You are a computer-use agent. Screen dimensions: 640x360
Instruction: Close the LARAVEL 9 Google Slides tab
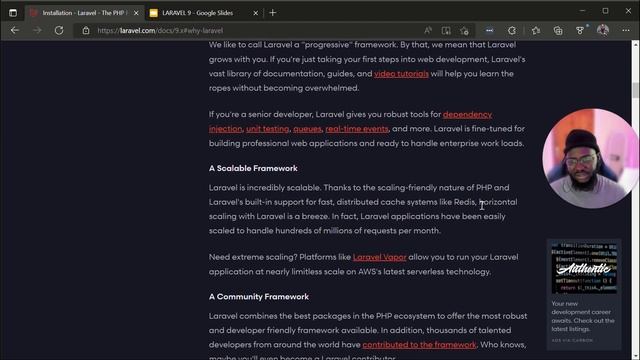pyautogui.click(x=256, y=13)
